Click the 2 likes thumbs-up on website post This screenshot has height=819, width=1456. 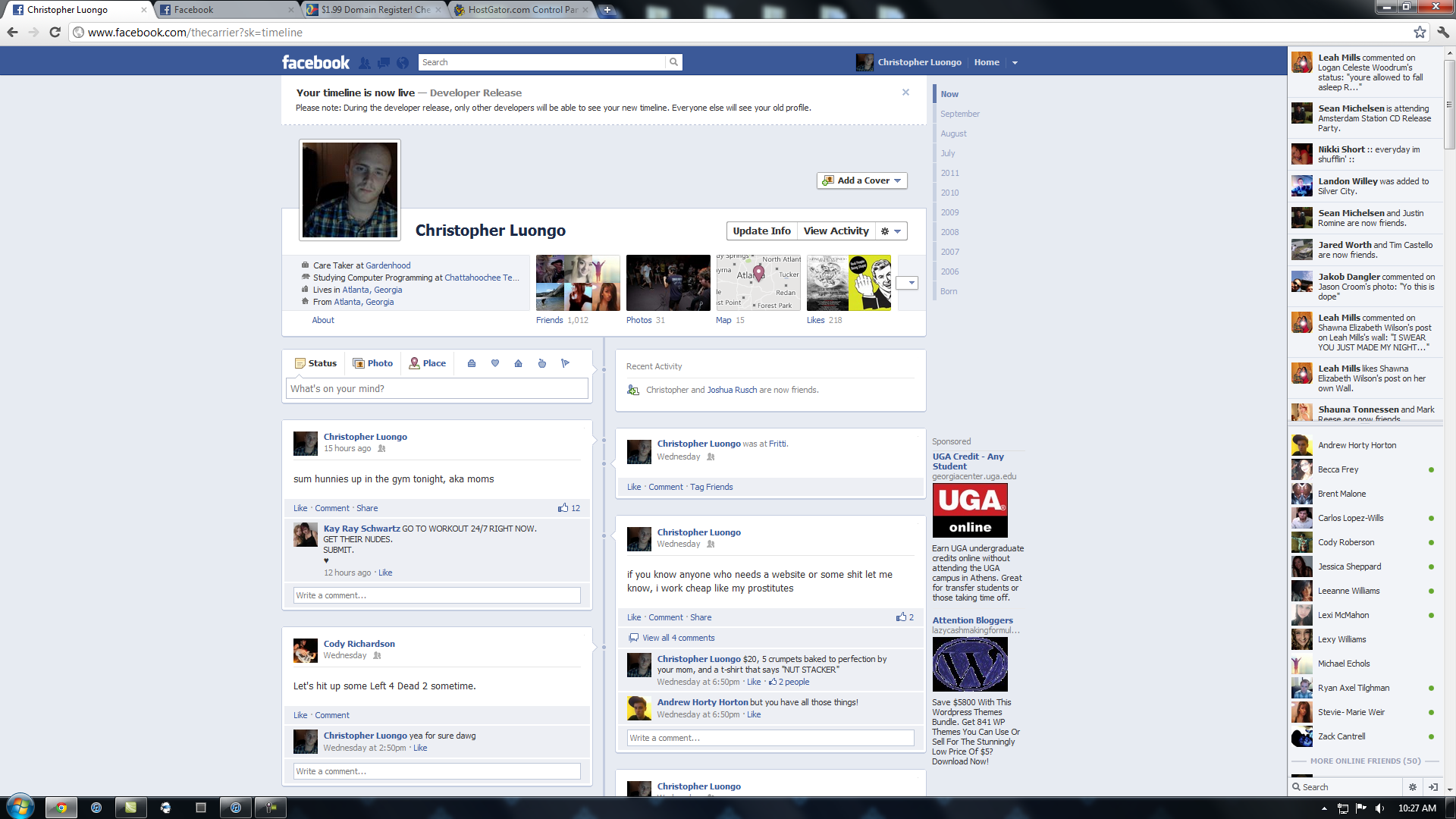[x=905, y=617]
